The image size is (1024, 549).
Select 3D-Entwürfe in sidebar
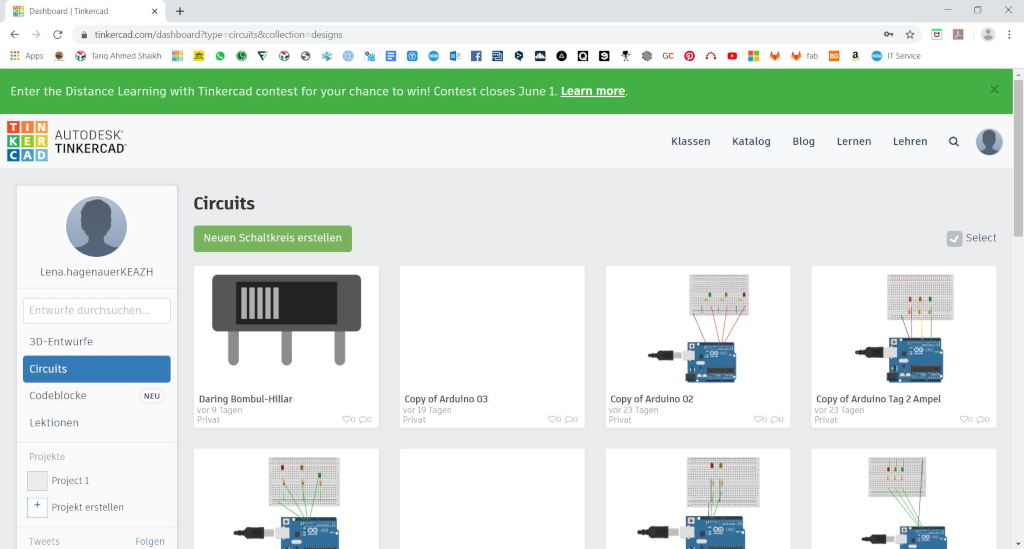(x=97, y=341)
